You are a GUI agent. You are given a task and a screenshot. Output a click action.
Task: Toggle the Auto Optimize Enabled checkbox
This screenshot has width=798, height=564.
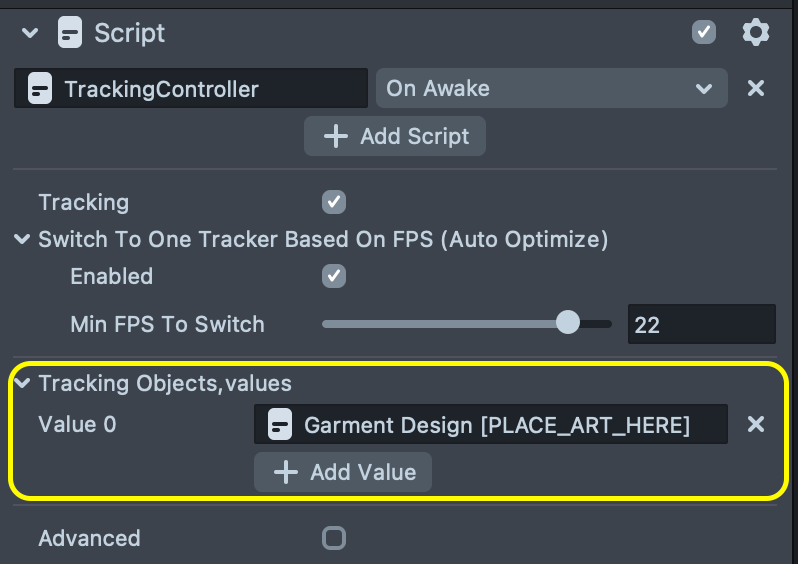[x=334, y=276]
